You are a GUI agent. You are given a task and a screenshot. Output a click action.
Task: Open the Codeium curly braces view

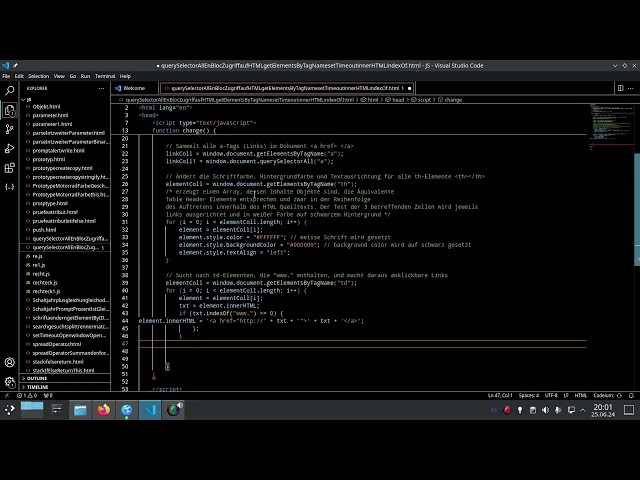pyautogui.click(x=9, y=187)
